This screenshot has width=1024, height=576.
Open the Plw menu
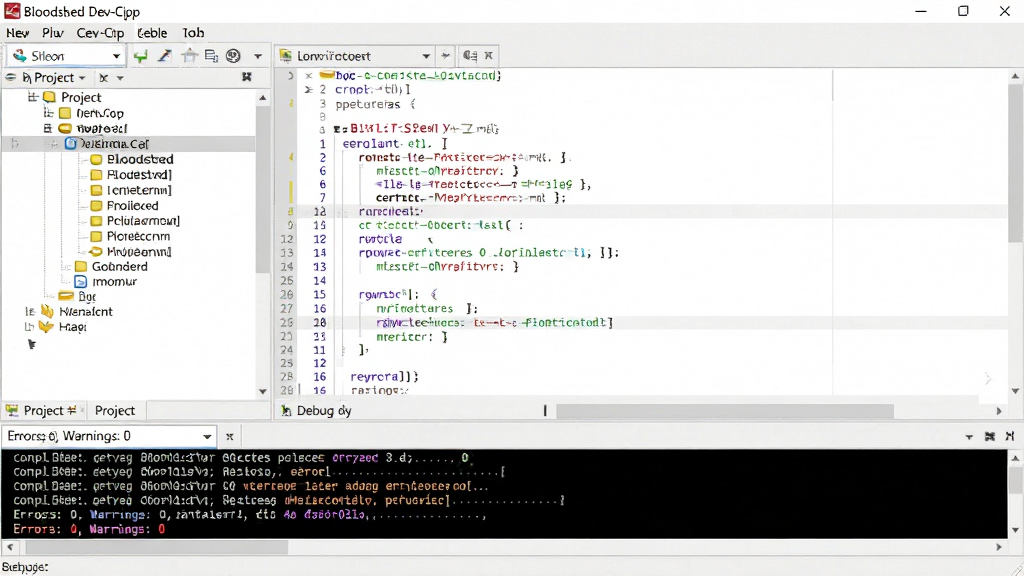point(53,33)
